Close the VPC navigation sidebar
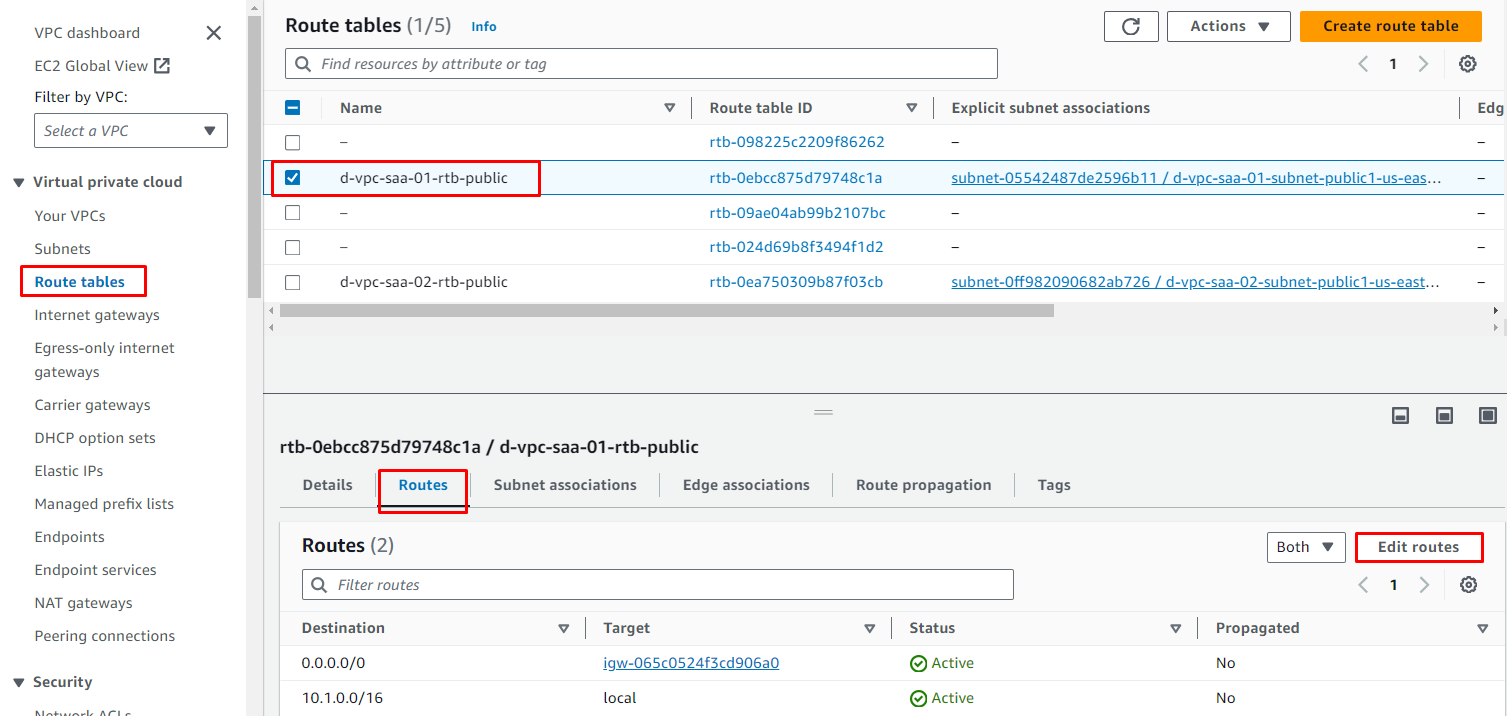 coord(213,33)
